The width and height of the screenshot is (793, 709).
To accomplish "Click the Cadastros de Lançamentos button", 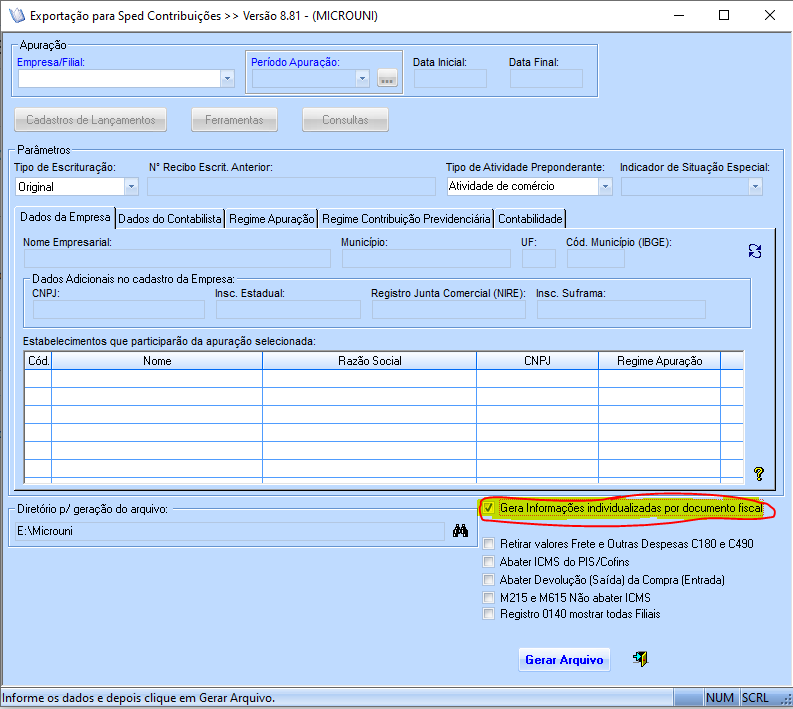I will coord(90,120).
